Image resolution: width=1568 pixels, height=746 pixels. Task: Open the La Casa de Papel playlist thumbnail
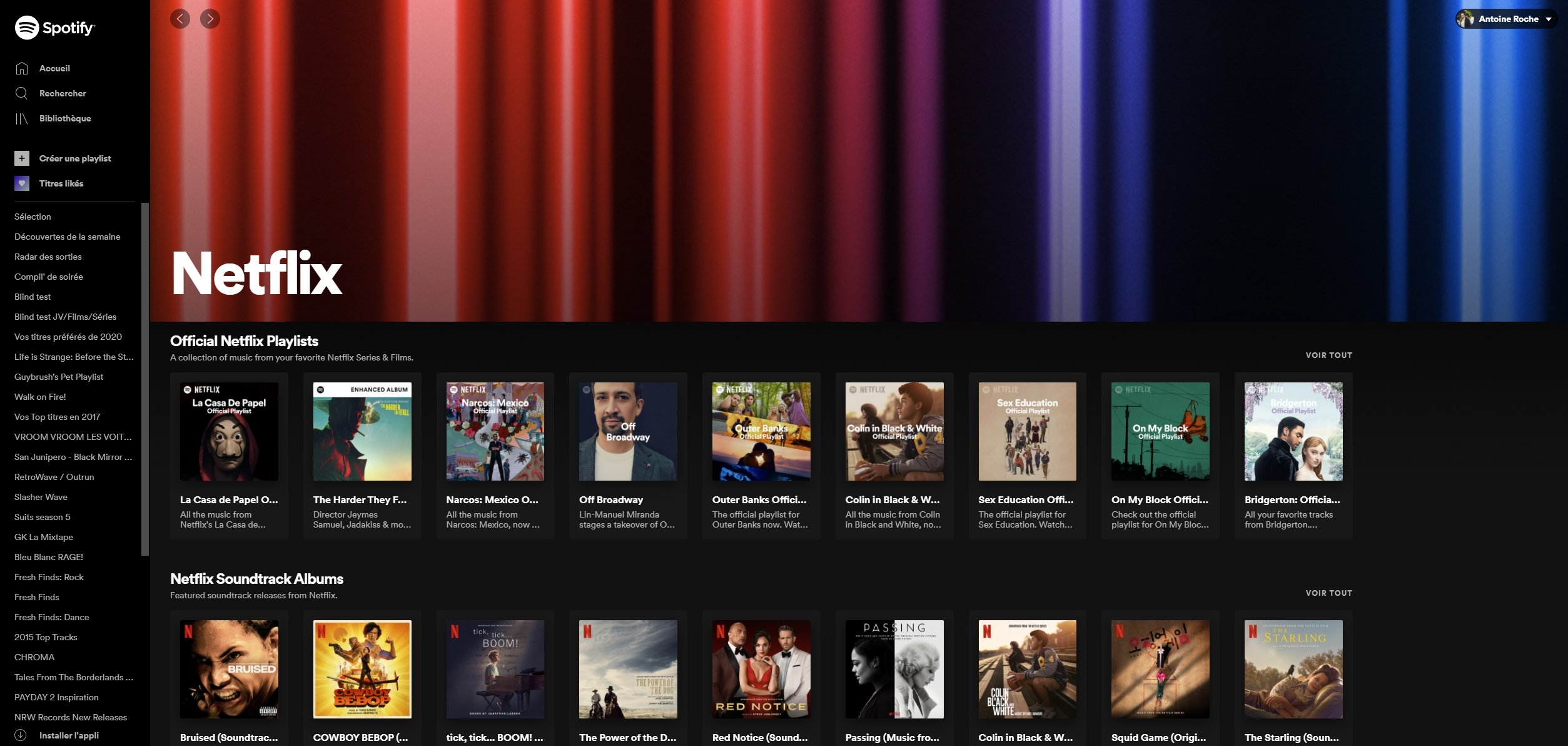point(229,431)
